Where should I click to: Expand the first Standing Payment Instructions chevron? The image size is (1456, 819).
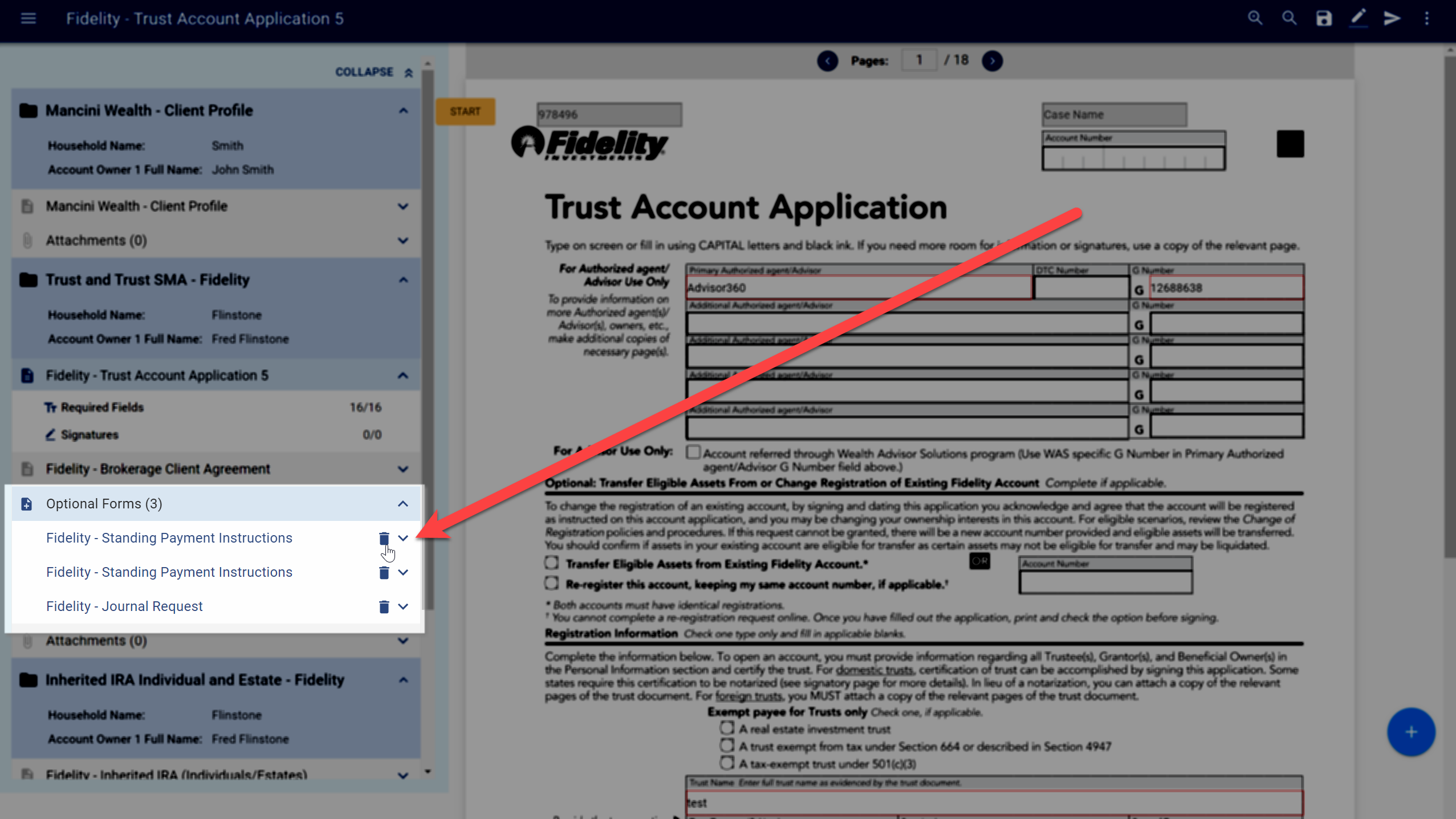coord(403,538)
